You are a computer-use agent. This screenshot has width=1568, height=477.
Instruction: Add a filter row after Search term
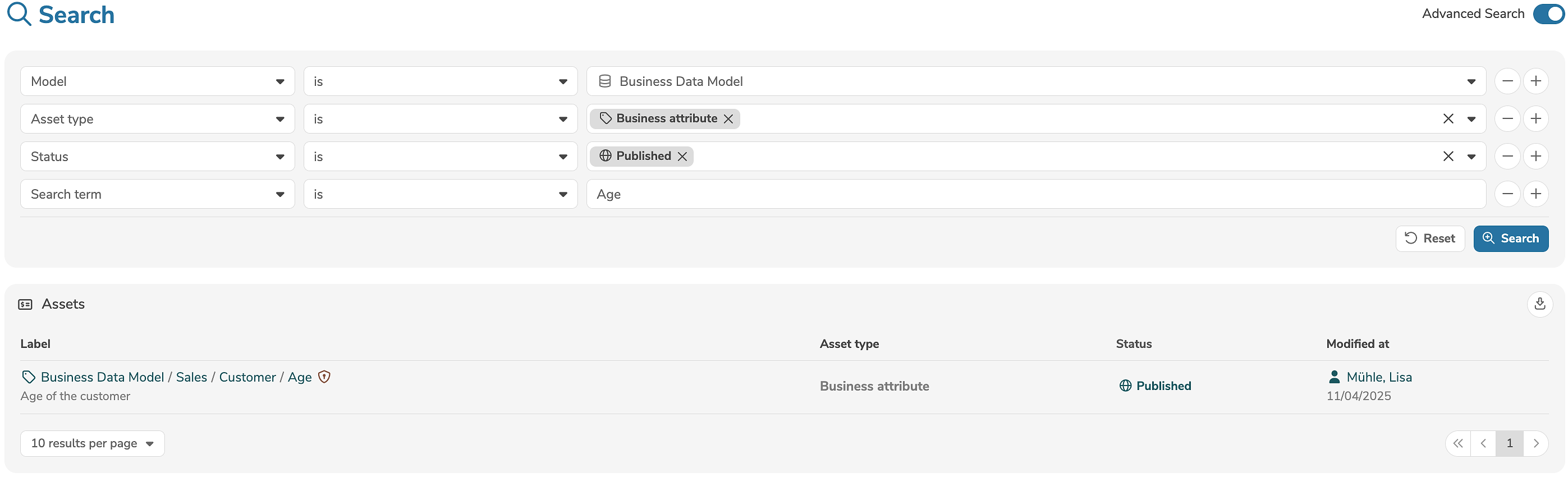pos(1536,194)
